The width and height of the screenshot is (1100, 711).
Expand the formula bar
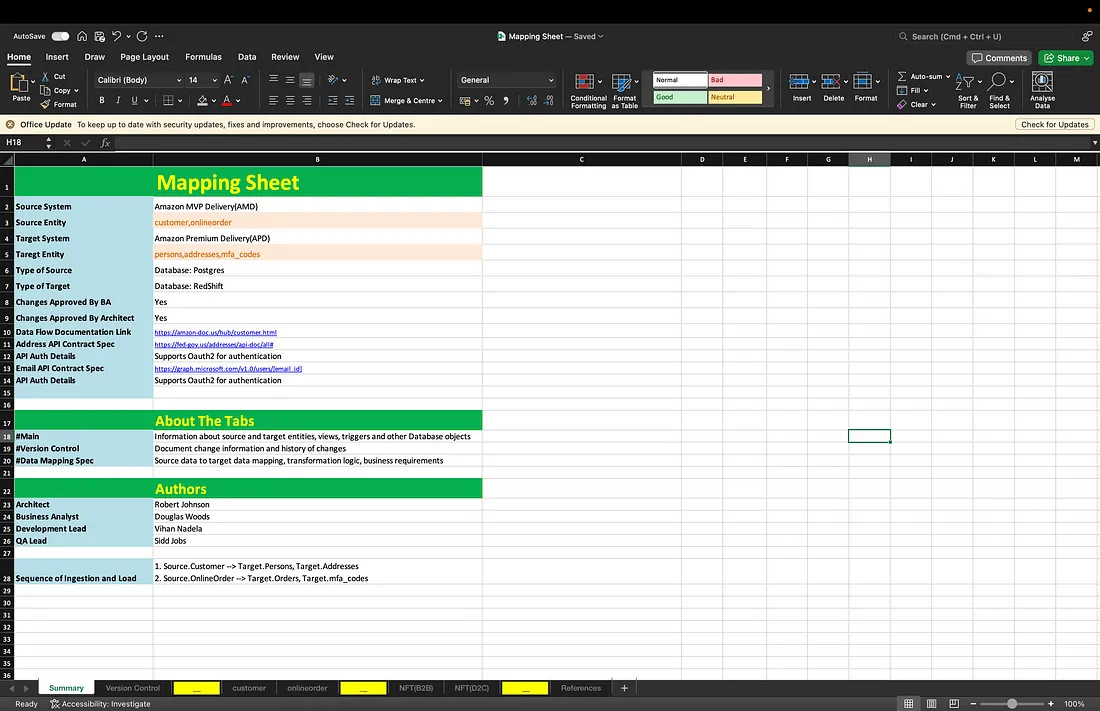click(x=1094, y=142)
